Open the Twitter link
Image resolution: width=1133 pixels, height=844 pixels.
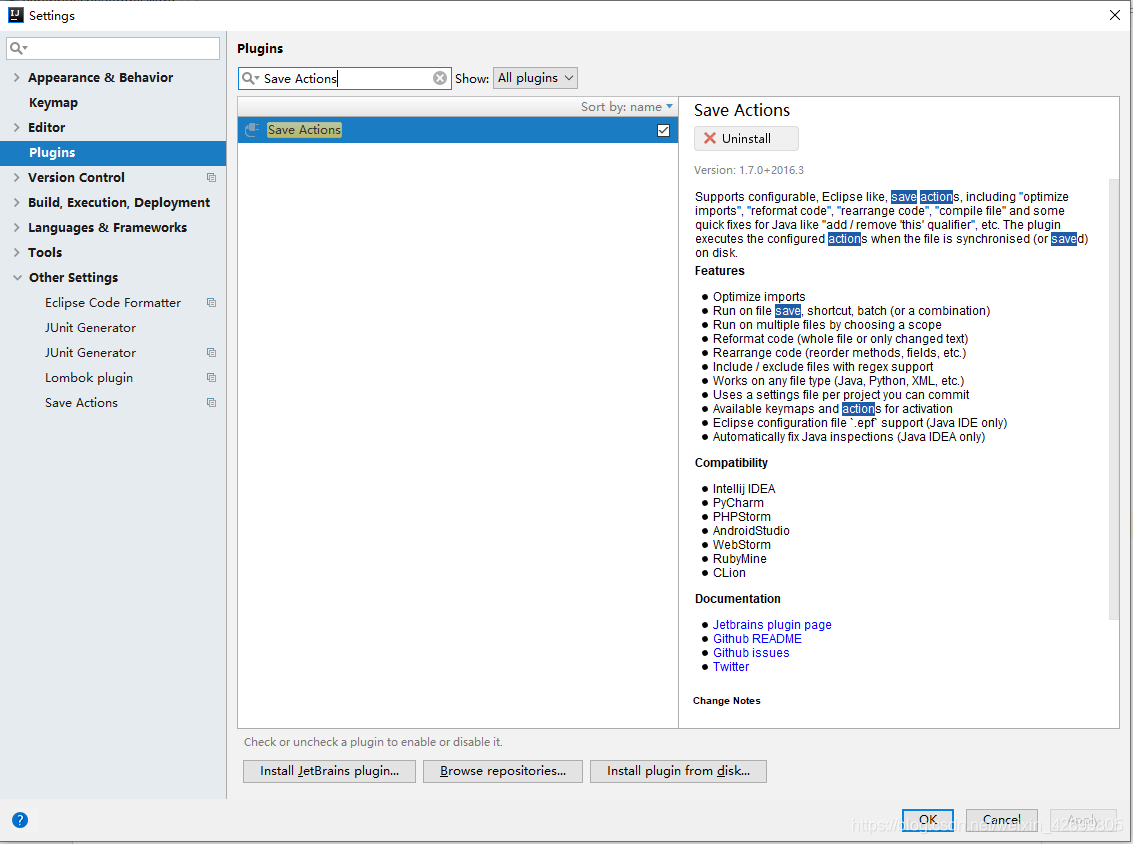pos(731,667)
